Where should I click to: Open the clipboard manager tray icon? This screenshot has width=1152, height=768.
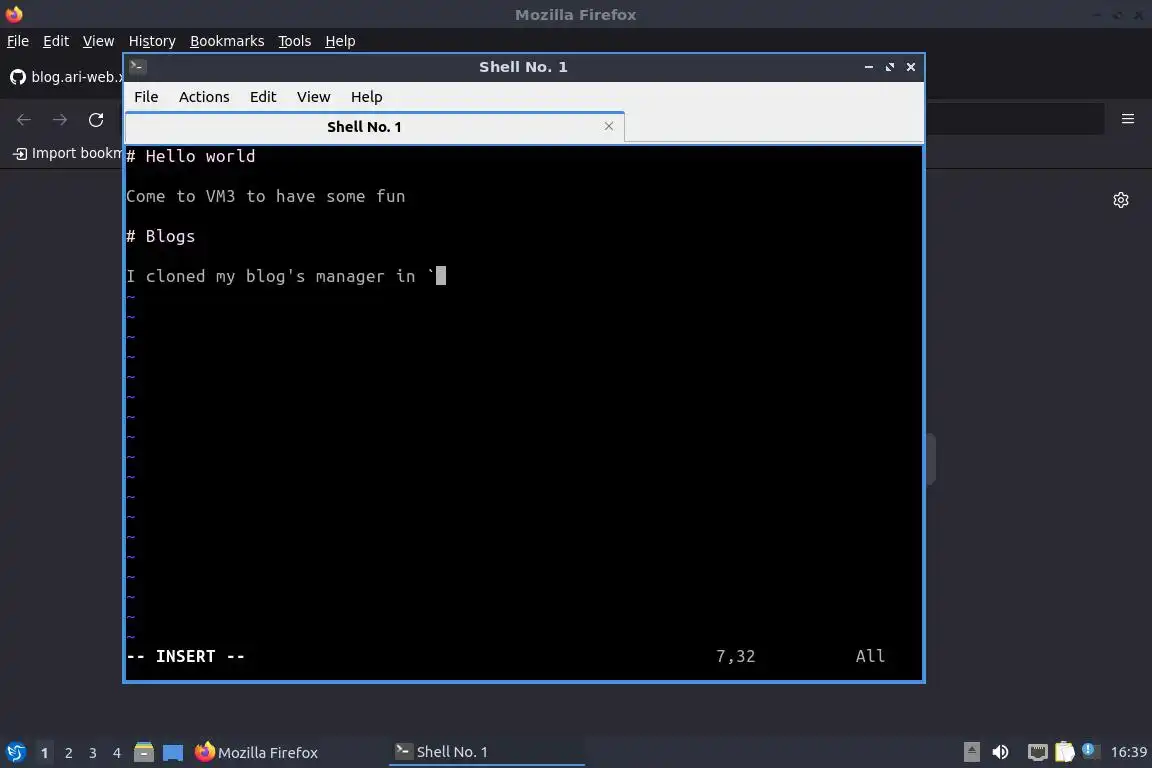(1065, 752)
